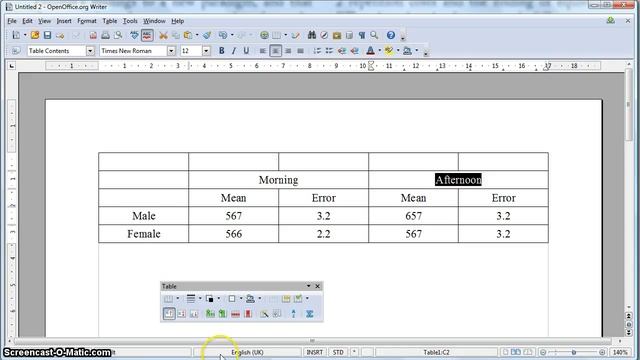Run Spelling and Grammar check icon
This screenshot has height=360, width=640.
tap(134, 36)
